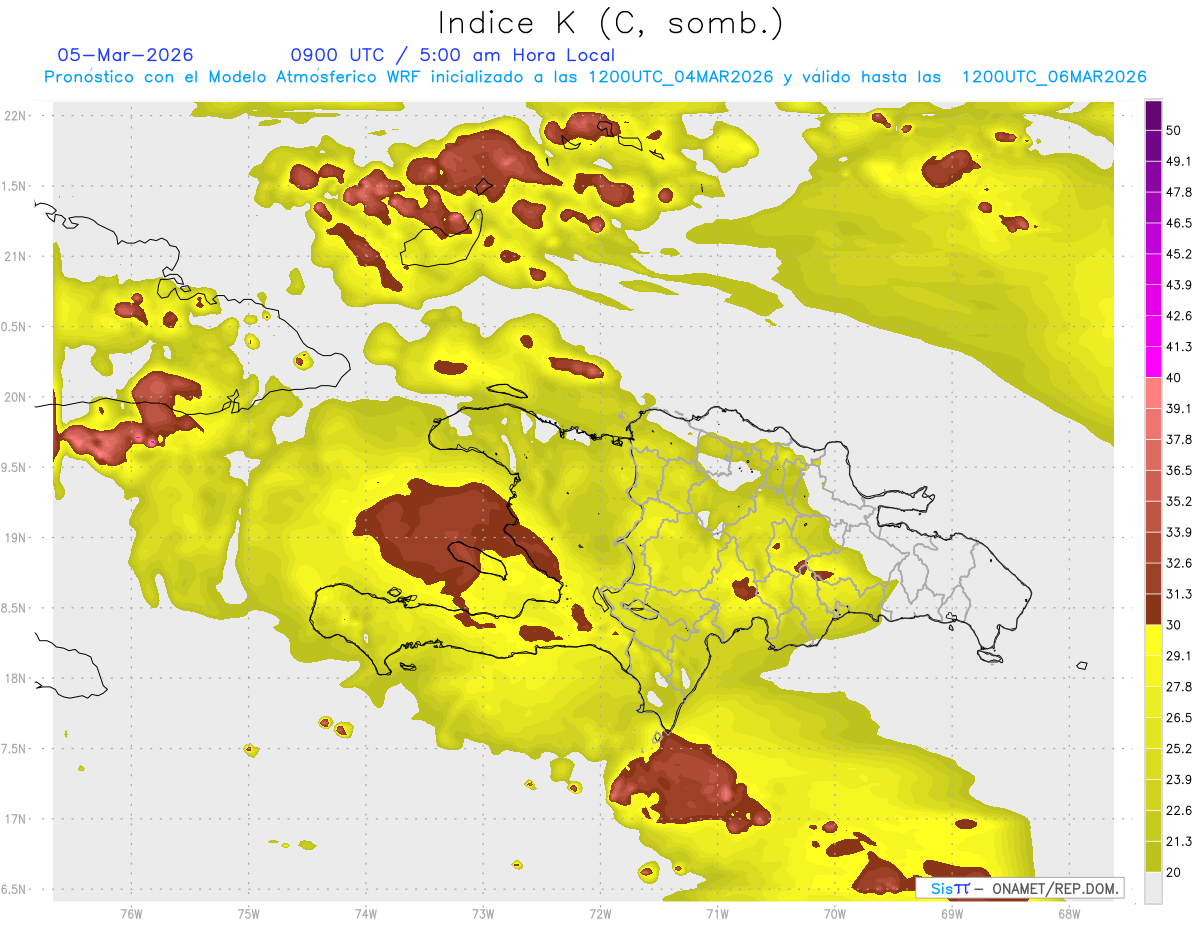Click the color bar value '36.5'
Image resolution: width=1200 pixels, height=927 pixels.
click(x=1179, y=471)
